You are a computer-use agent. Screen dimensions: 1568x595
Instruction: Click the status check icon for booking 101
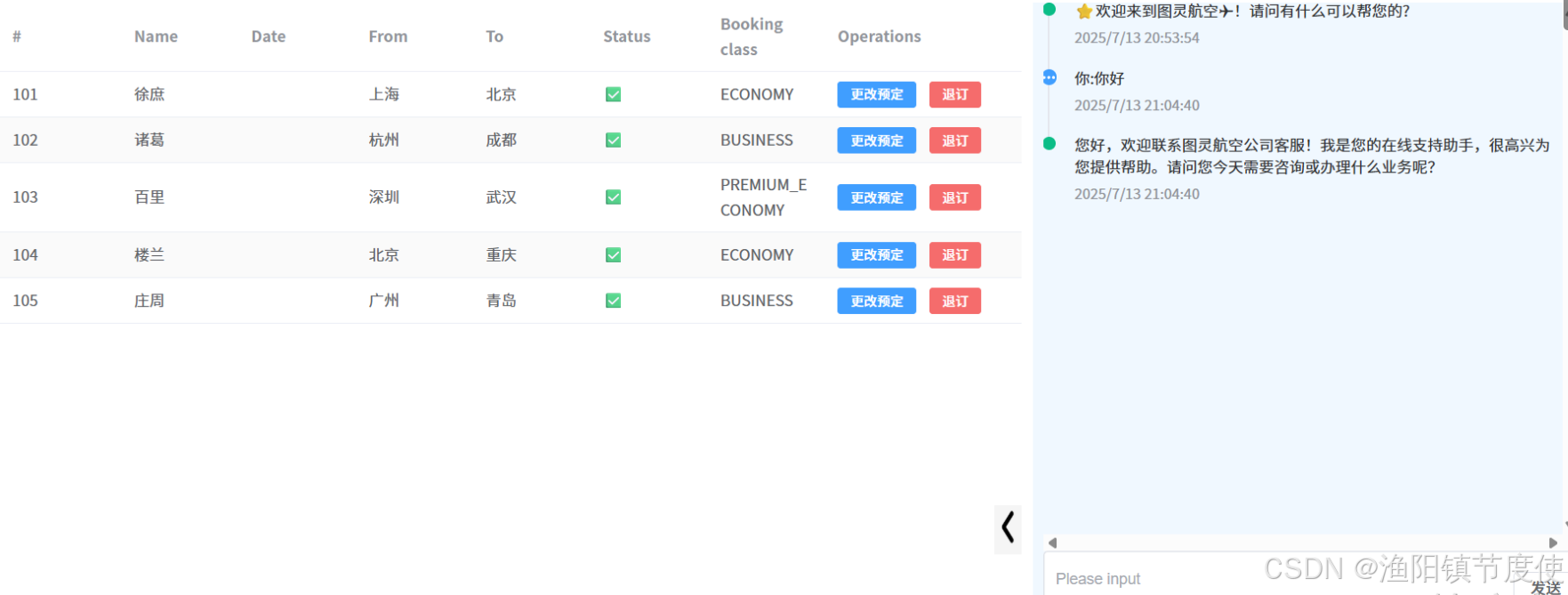point(613,94)
